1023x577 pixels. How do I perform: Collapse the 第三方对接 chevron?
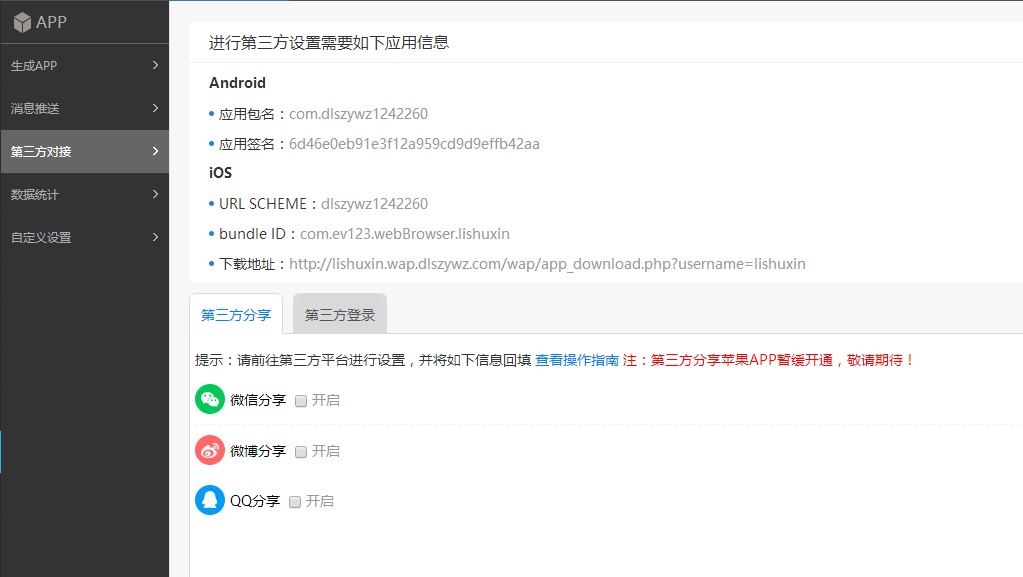coord(155,151)
